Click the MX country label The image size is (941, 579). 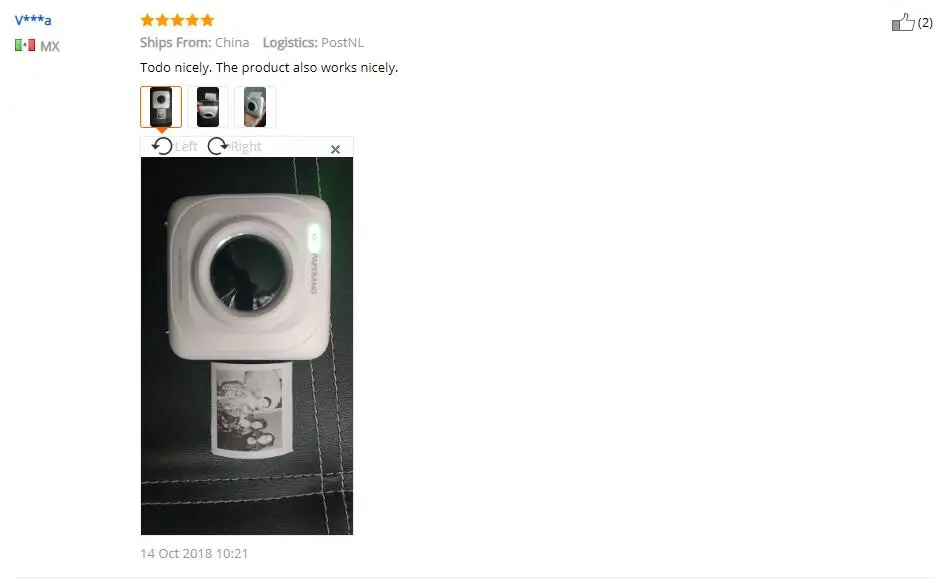click(50, 46)
